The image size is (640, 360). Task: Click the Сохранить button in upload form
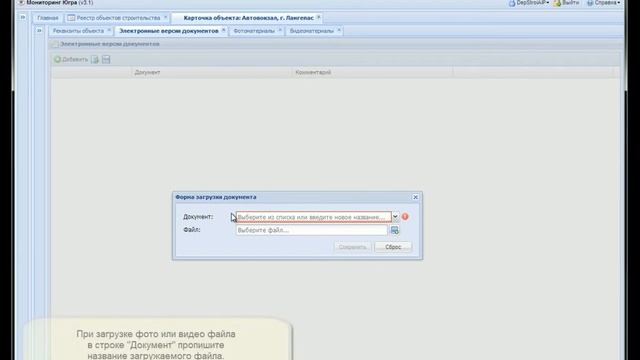(x=352, y=247)
